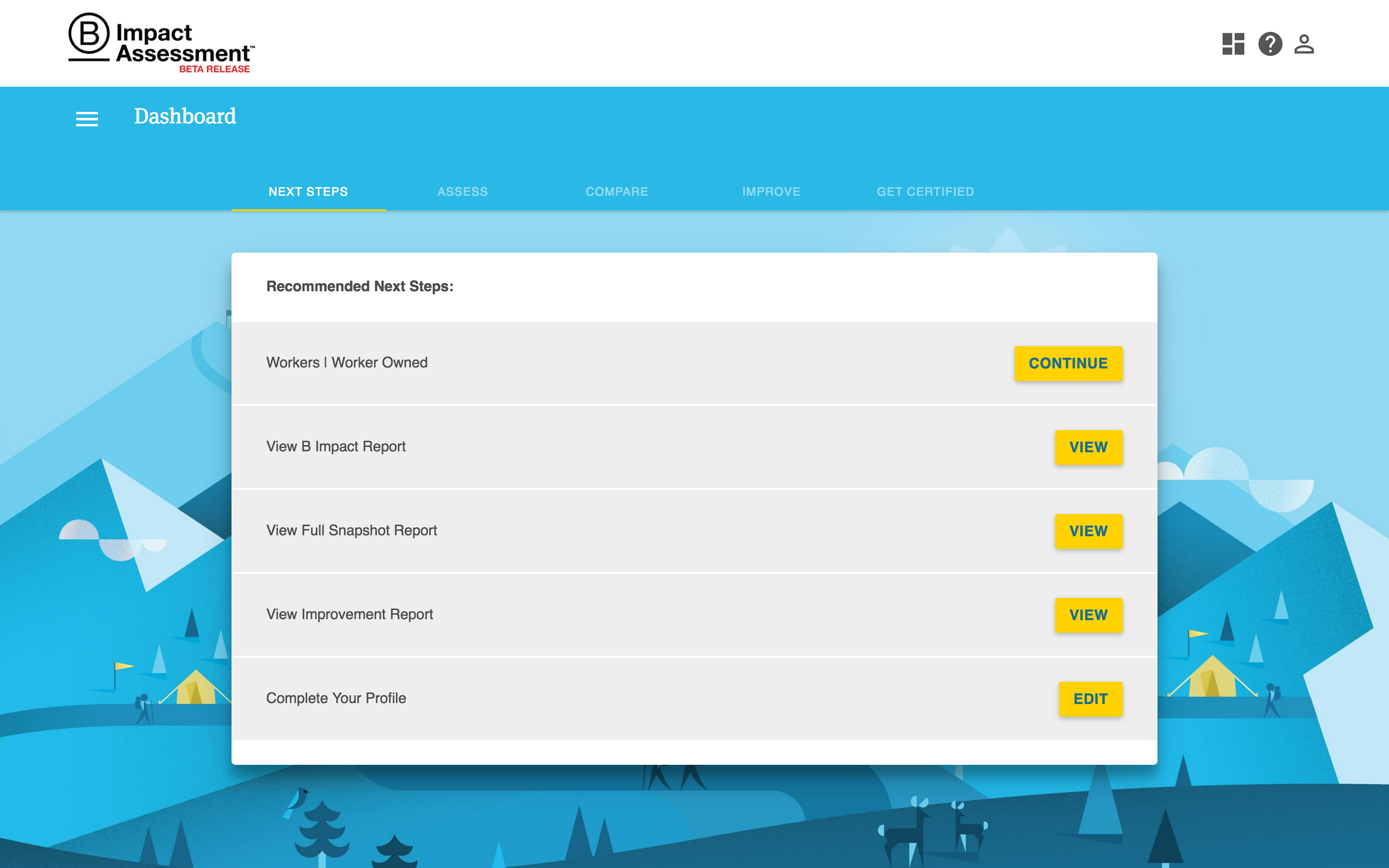Select the NEXT STEPS tab
The width and height of the screenshot is (1389, 868).
point(308,191)
